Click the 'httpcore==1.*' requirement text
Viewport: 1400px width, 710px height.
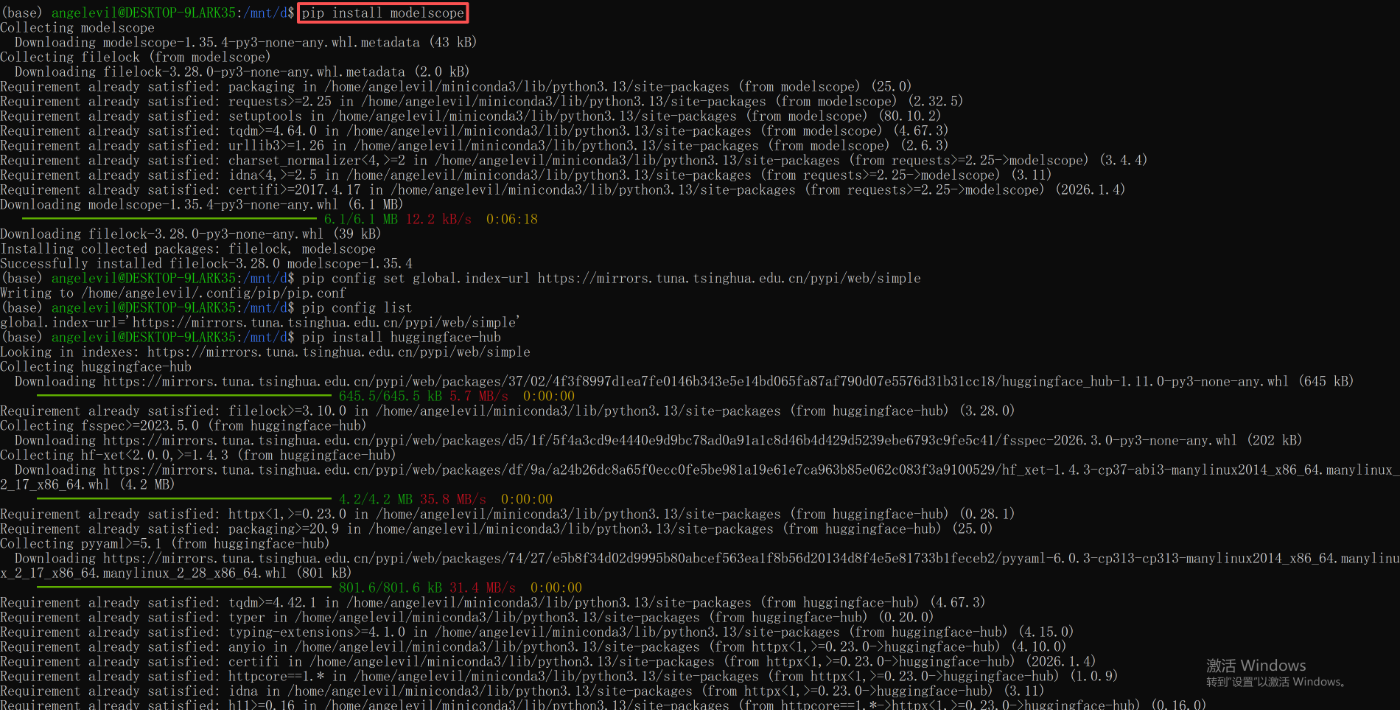click(275, 675)
